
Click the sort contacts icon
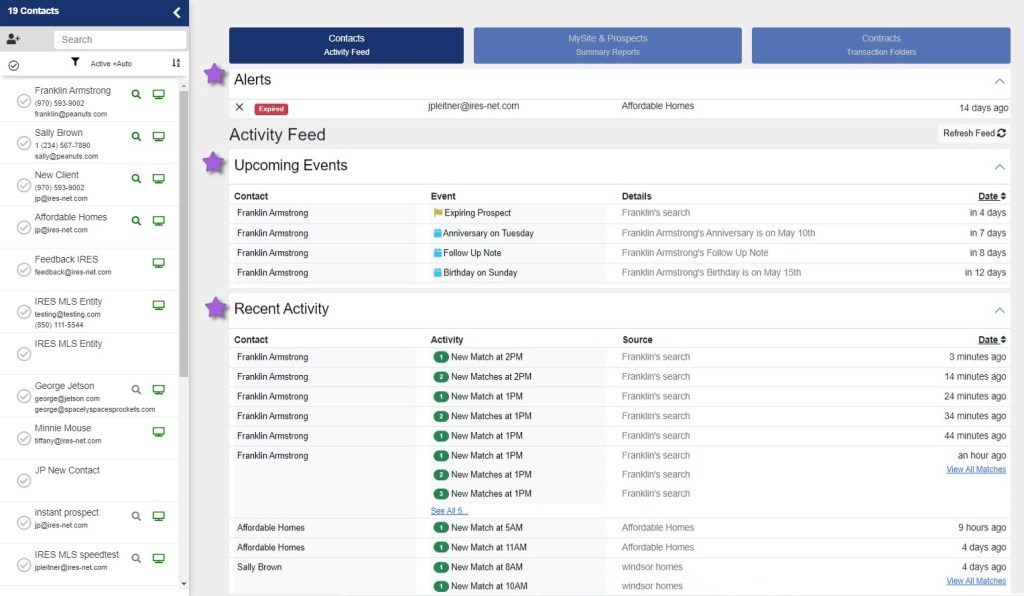[x=176, y=63]
